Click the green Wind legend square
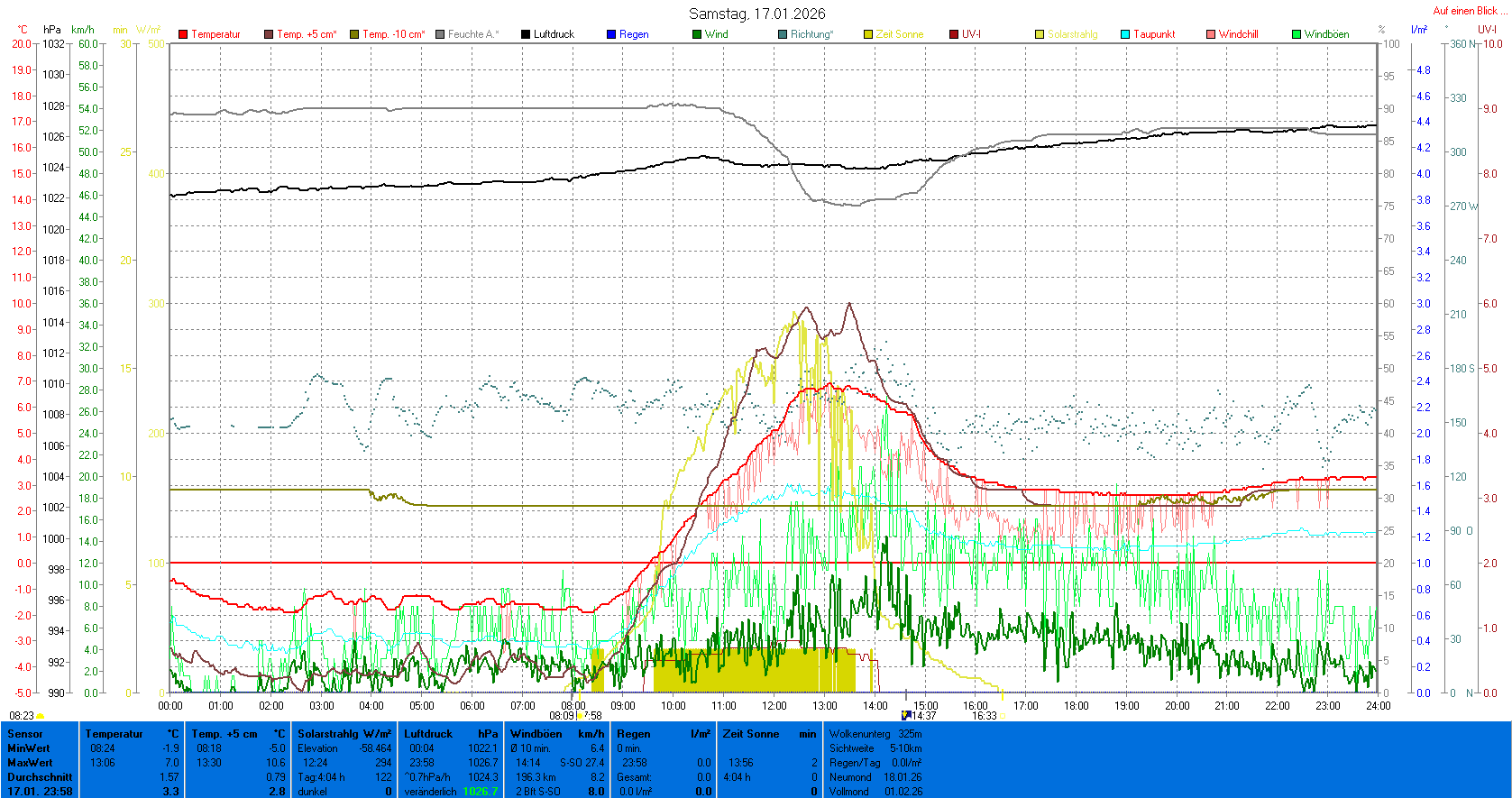1512x798 pixels. [x=697, y=34]
